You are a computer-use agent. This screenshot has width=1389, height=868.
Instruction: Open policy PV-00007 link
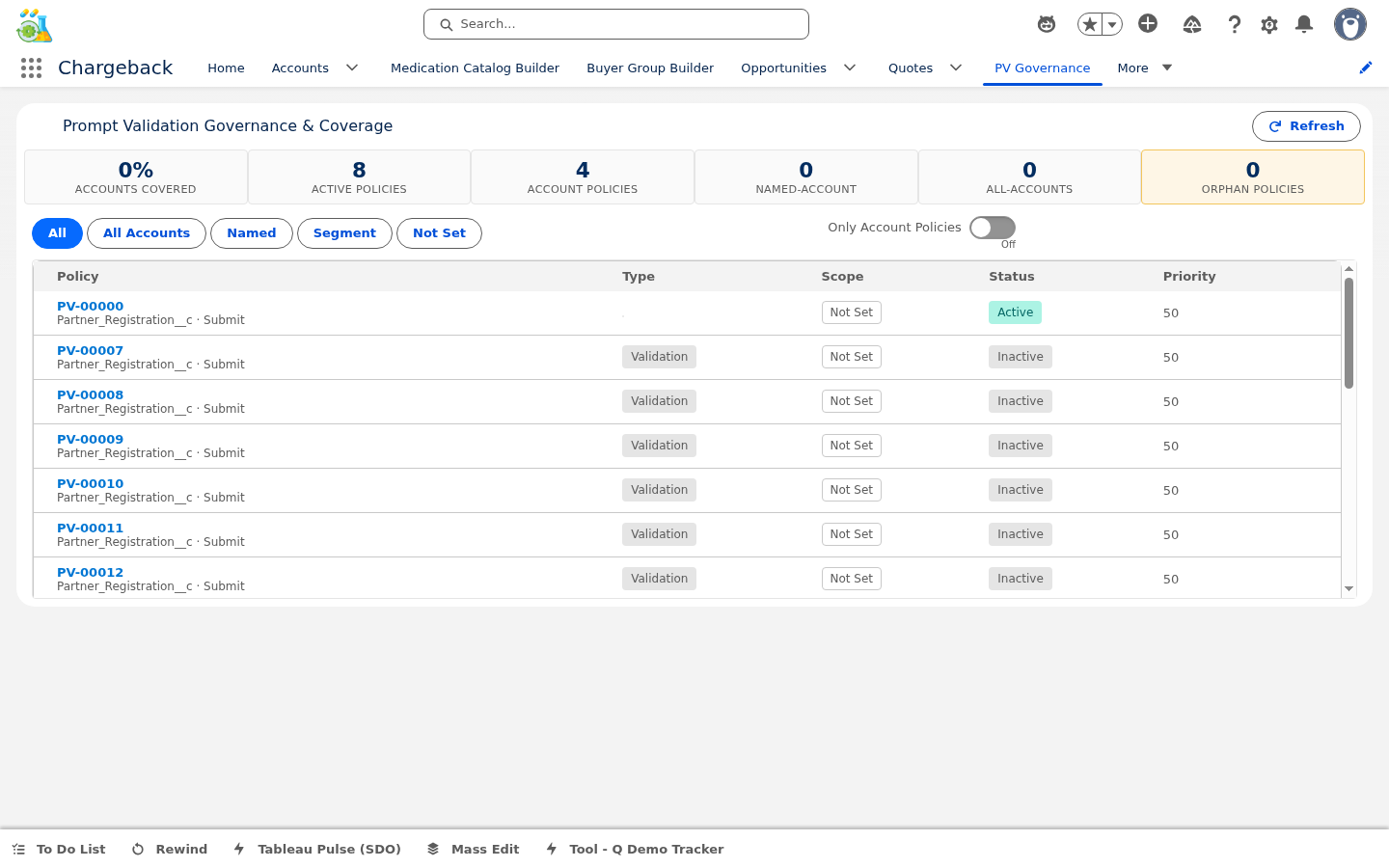(90, 351)
